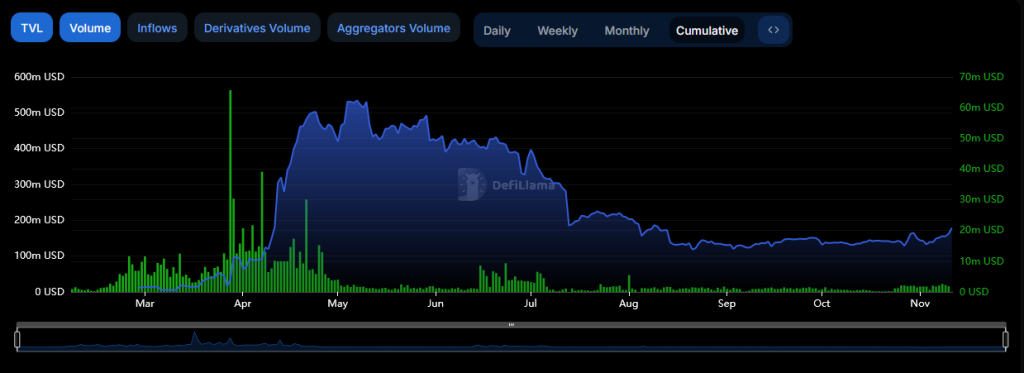Switch grouping to Monthly
This screenshot has width=1024, height=373.
[x=627, y=31]
